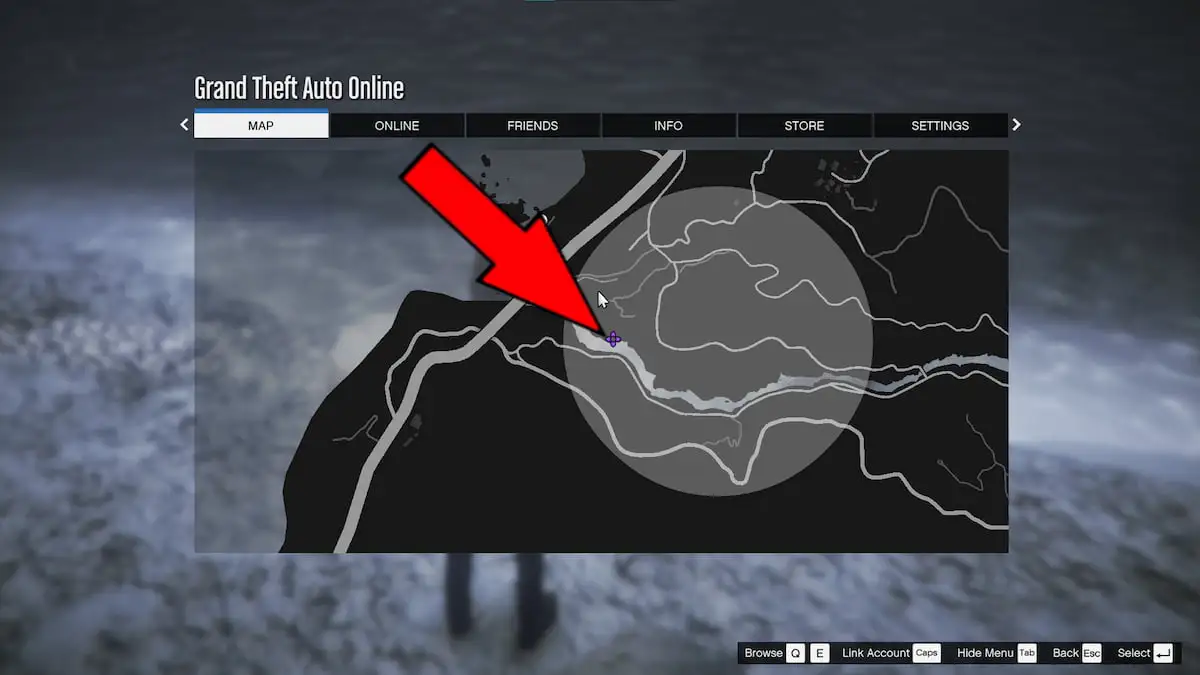This screenshot has height=675, width=1200.
Task: Click the Back label in the bottom bar
Action: [1065, 653]
